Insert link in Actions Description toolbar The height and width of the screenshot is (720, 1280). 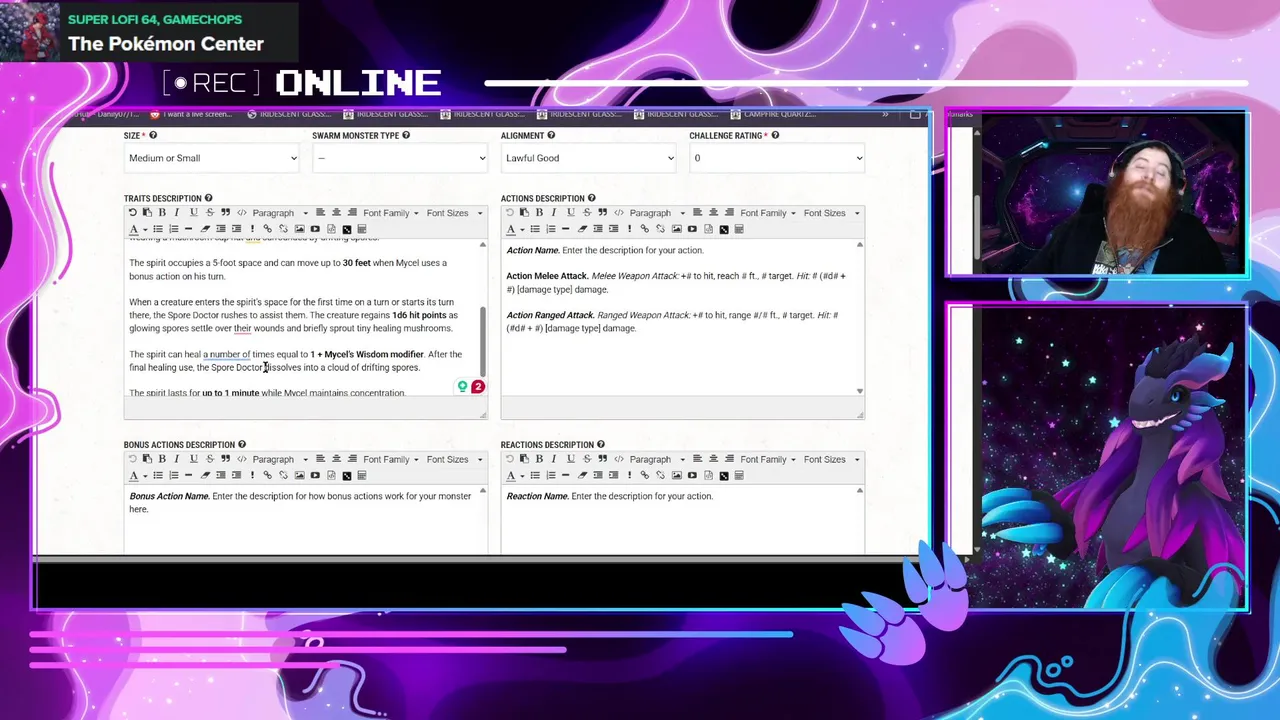644,229
